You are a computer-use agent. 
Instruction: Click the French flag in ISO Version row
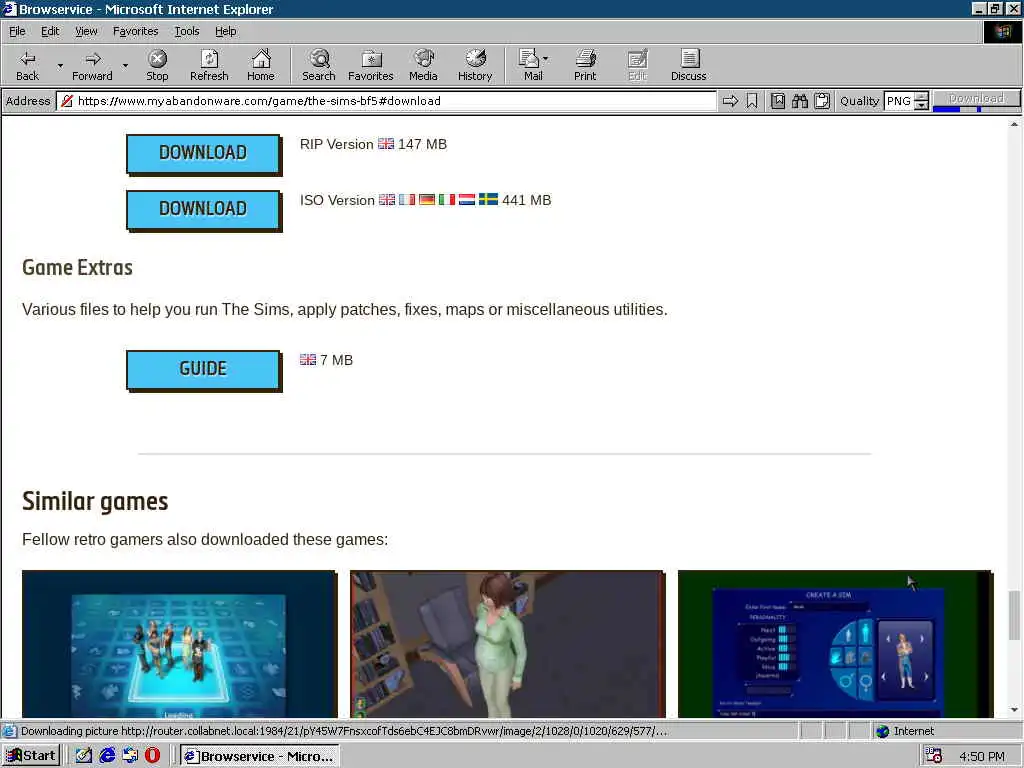(407, 199)
